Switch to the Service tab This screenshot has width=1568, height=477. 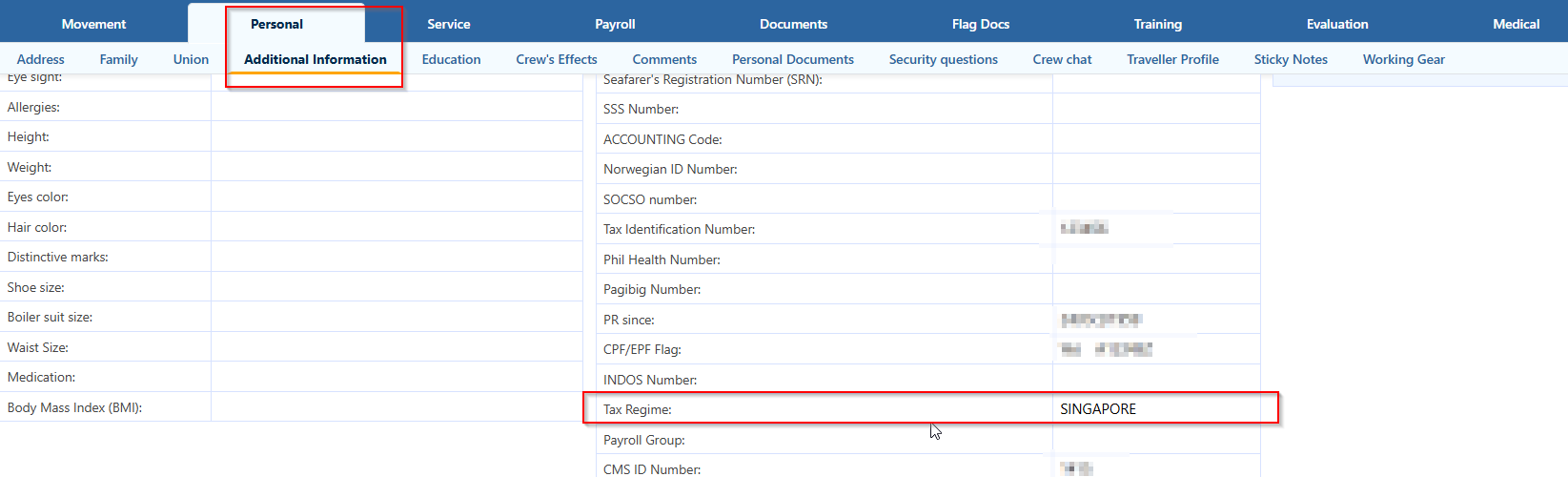coord(448,24)
